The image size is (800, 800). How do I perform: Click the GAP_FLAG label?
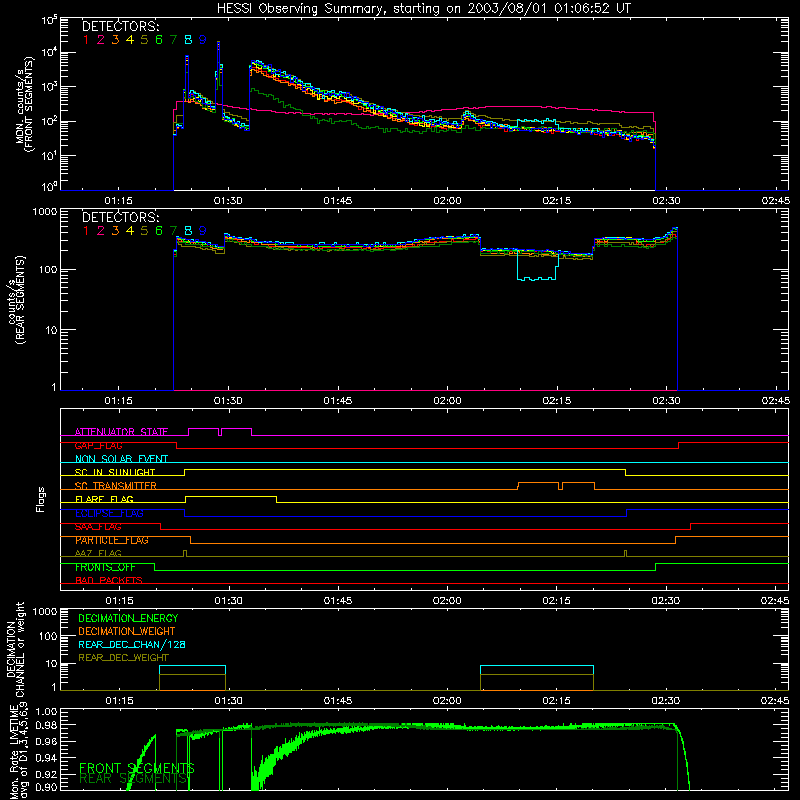[98, 445]
